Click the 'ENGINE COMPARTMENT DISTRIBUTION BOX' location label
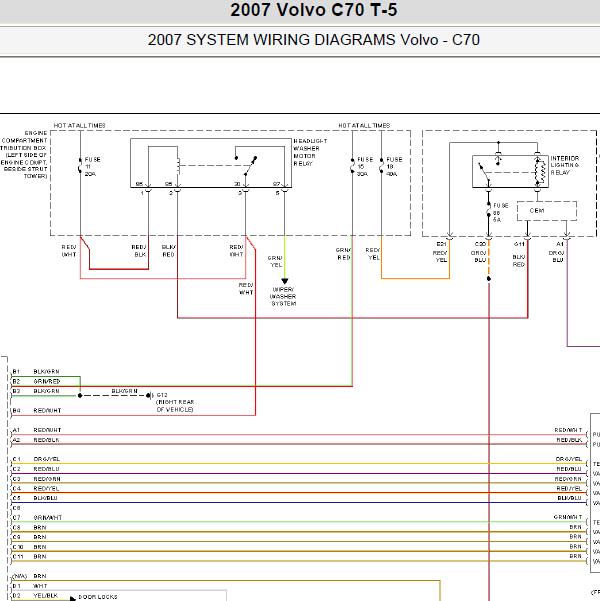Viewport: 600px width, 601px height. tap(24, 154)
